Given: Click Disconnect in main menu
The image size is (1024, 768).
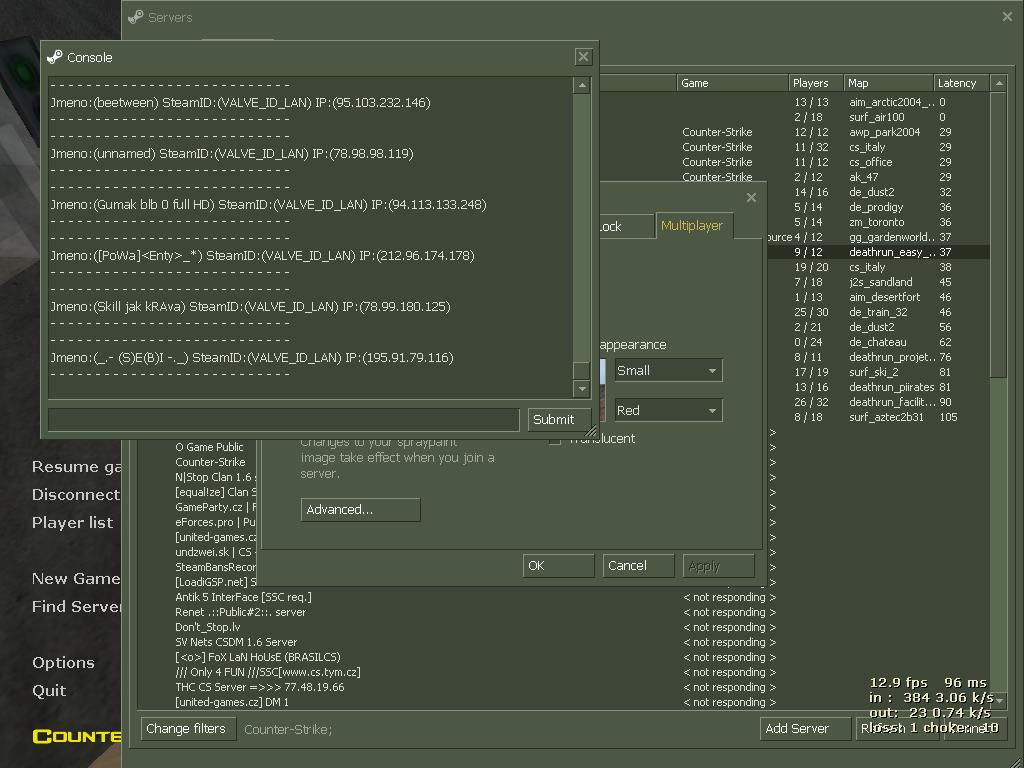Looking at the screenshot, I should [x=76, y=494].
